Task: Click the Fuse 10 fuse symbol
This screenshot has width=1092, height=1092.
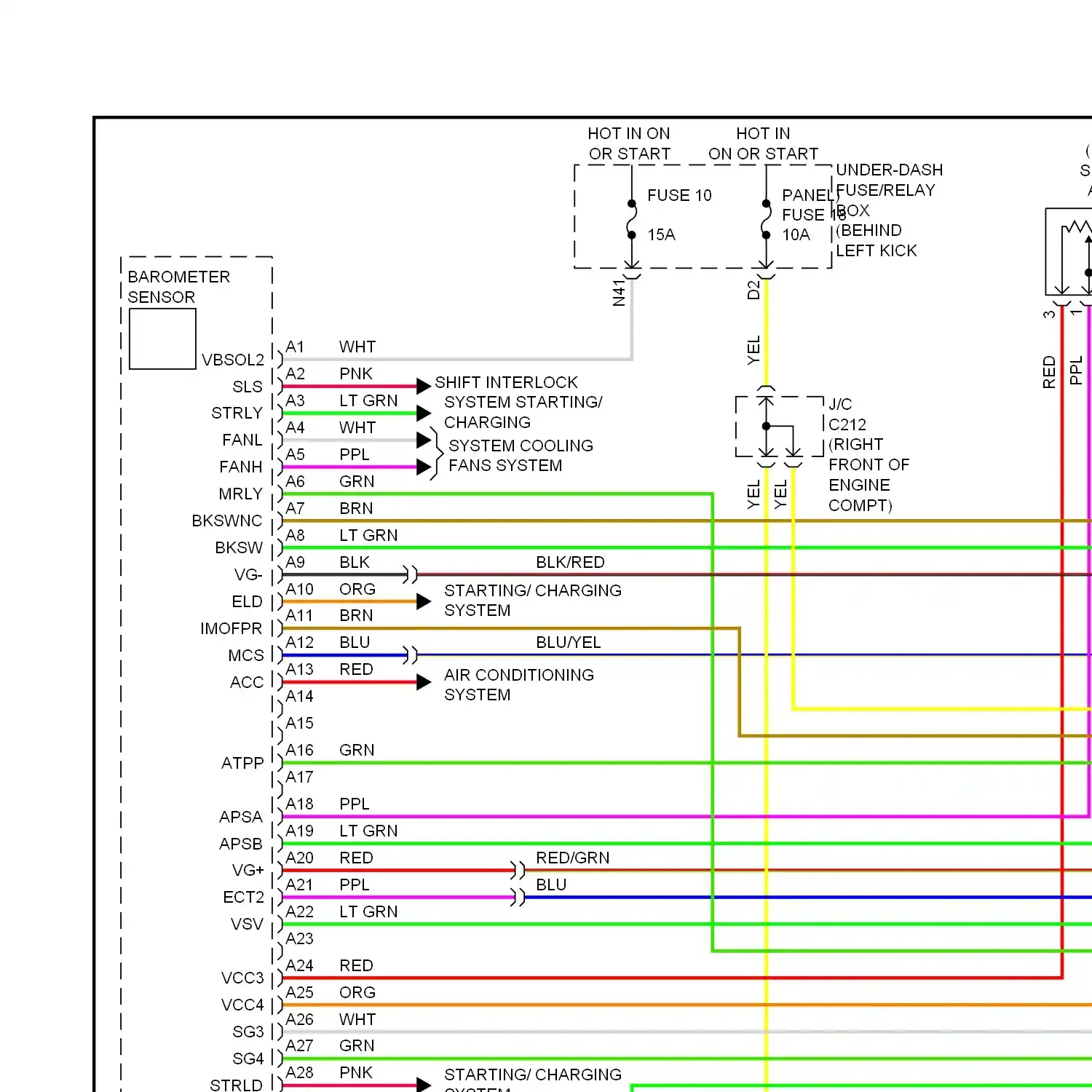Action: tap(632, 218)
